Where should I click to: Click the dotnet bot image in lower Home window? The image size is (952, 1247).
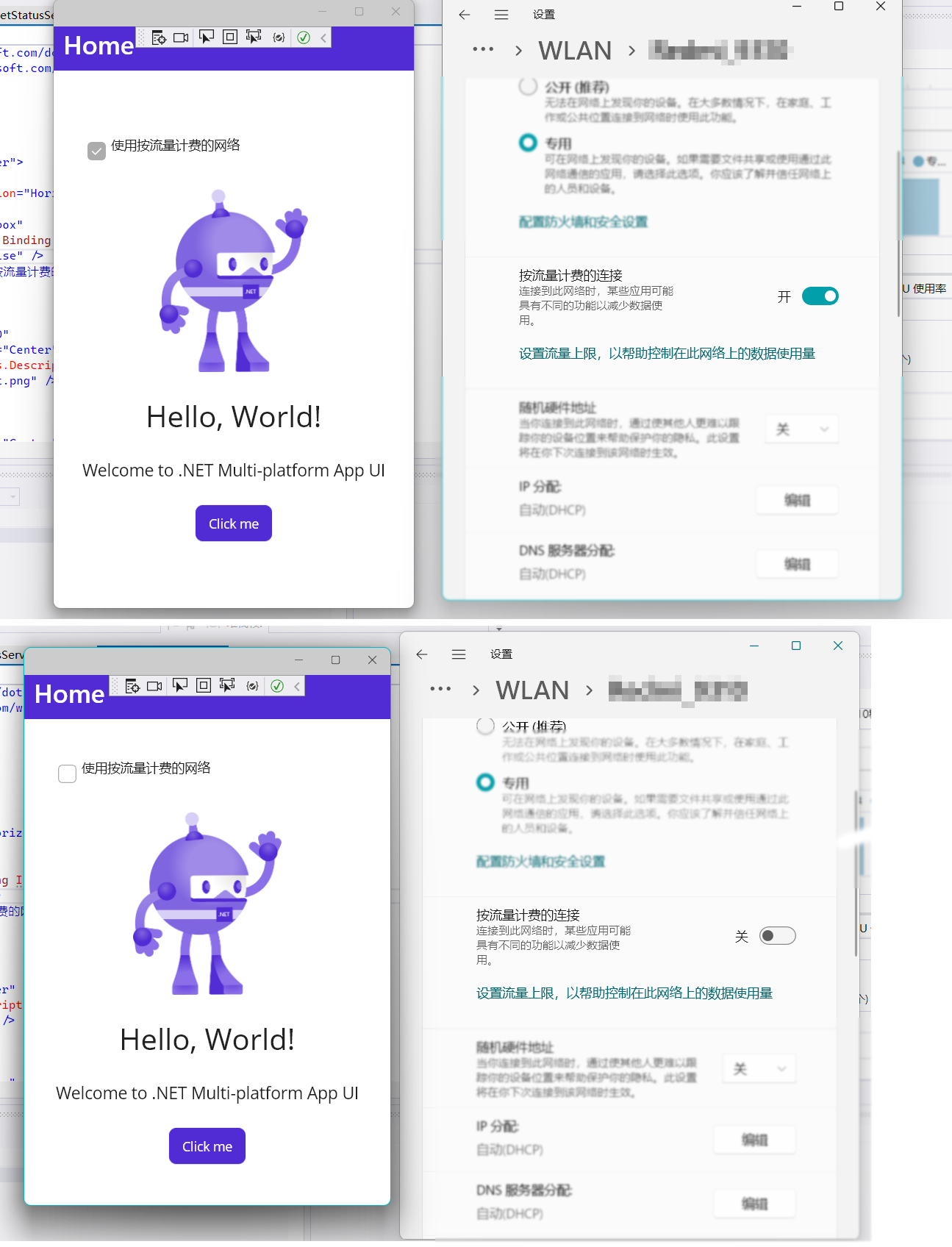point(207,904)
